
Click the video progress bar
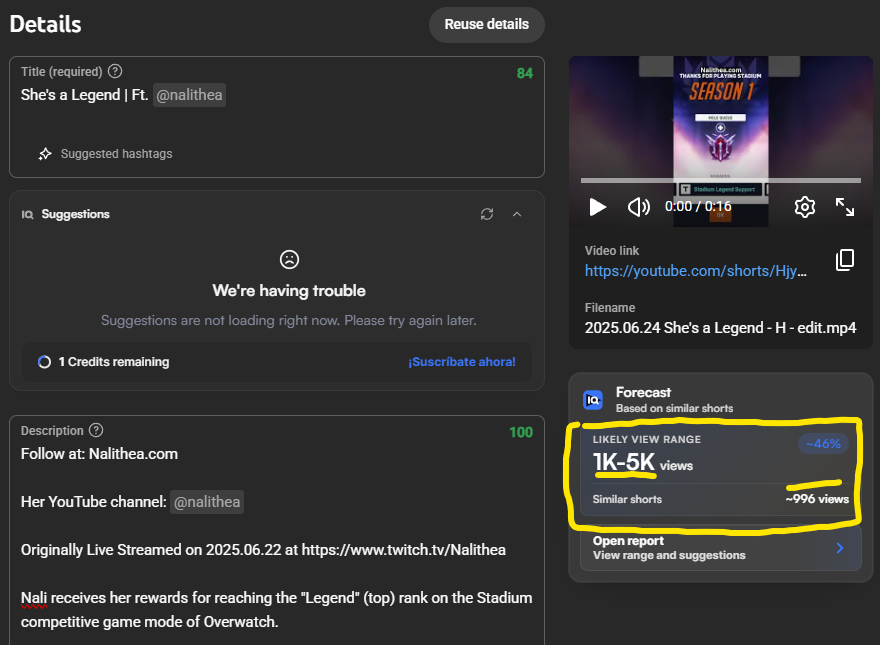[721, 181]
